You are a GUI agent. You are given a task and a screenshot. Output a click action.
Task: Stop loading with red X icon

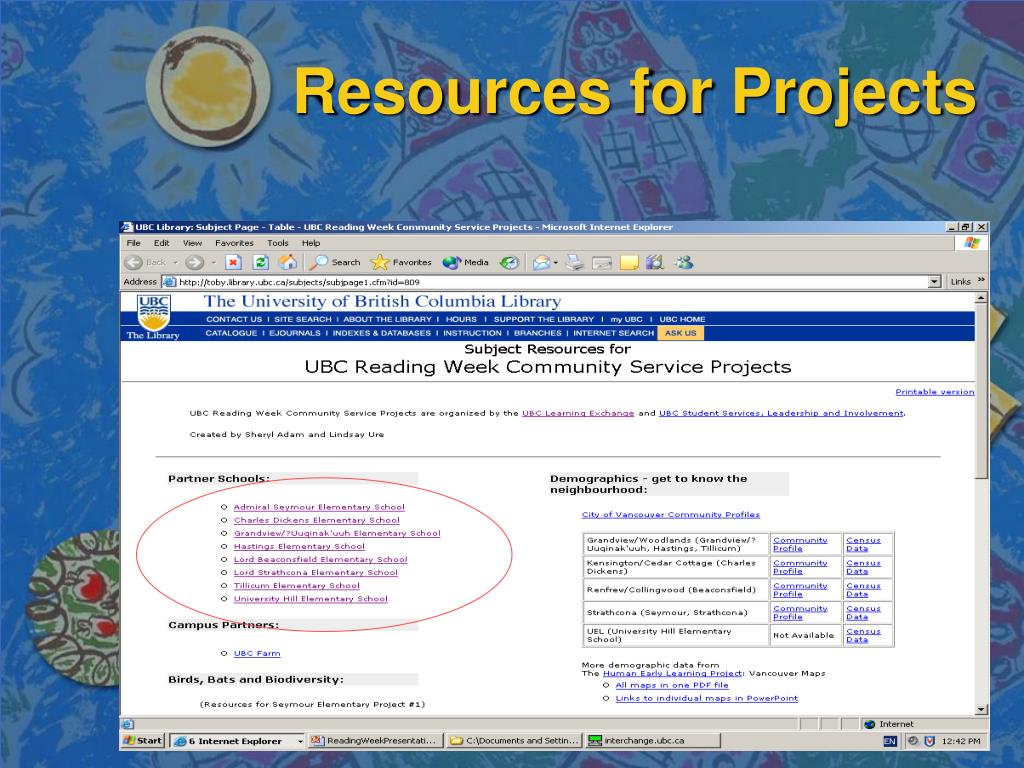coord(233,263)
